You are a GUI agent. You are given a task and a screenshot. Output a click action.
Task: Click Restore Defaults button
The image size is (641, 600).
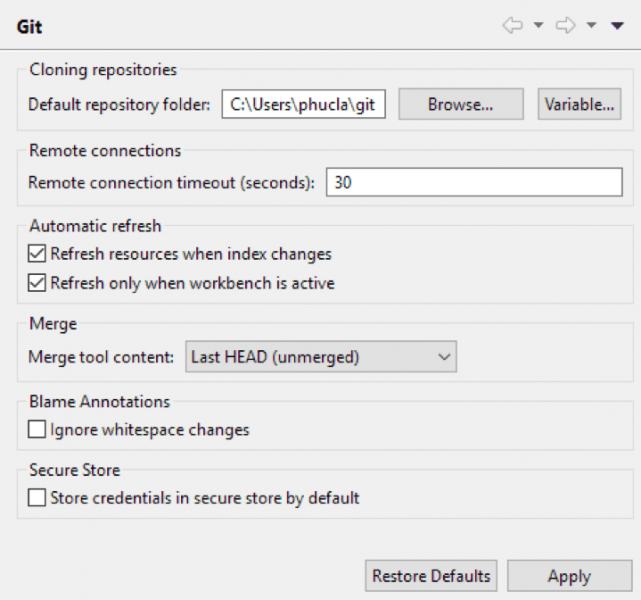tap(431, 576)
